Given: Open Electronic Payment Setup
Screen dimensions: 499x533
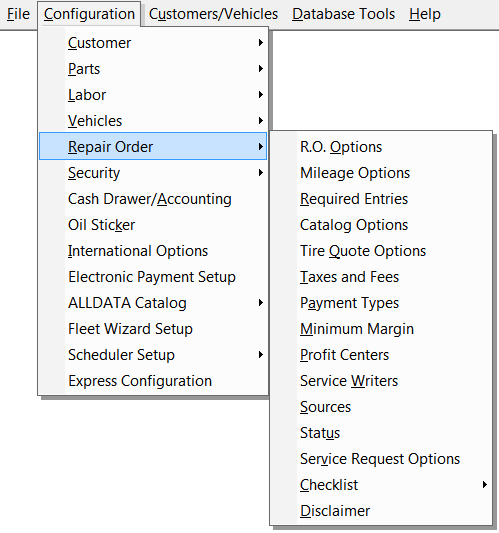Looking at the screenshot, I should click(153, 277).
